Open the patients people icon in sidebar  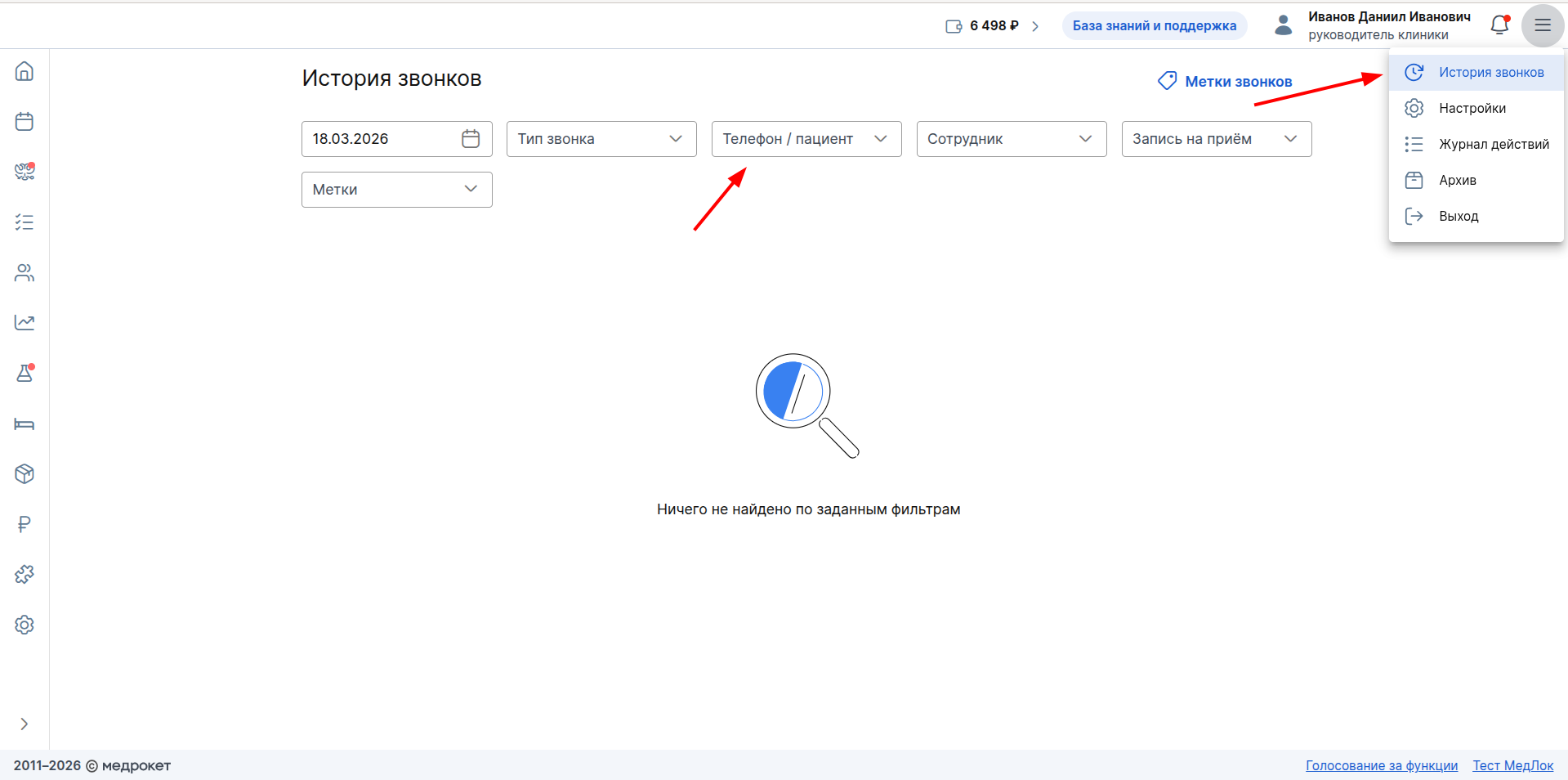(25, 273)
